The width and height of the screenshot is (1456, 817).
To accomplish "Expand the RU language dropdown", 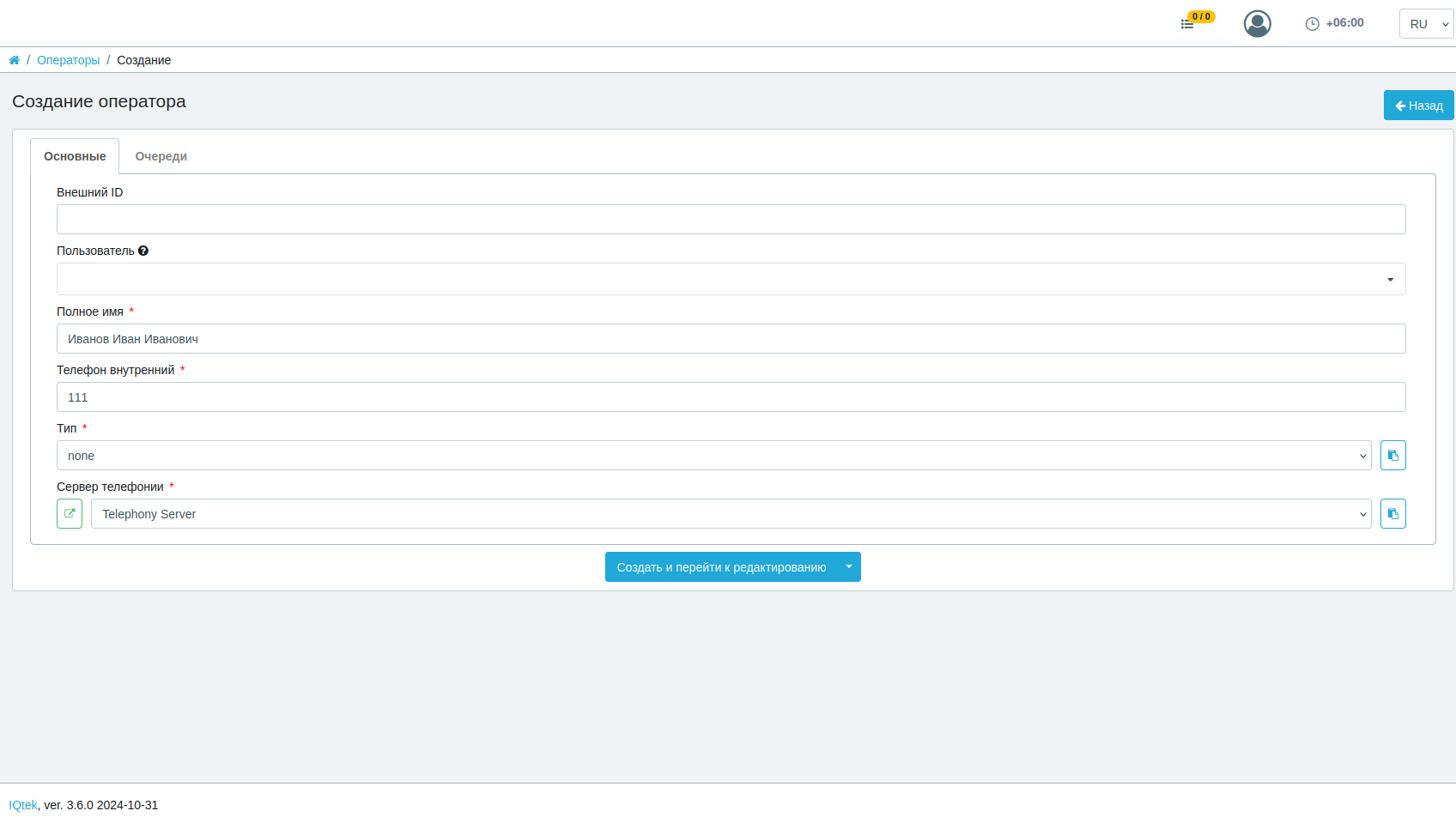I will click(x=1427, y=24).
